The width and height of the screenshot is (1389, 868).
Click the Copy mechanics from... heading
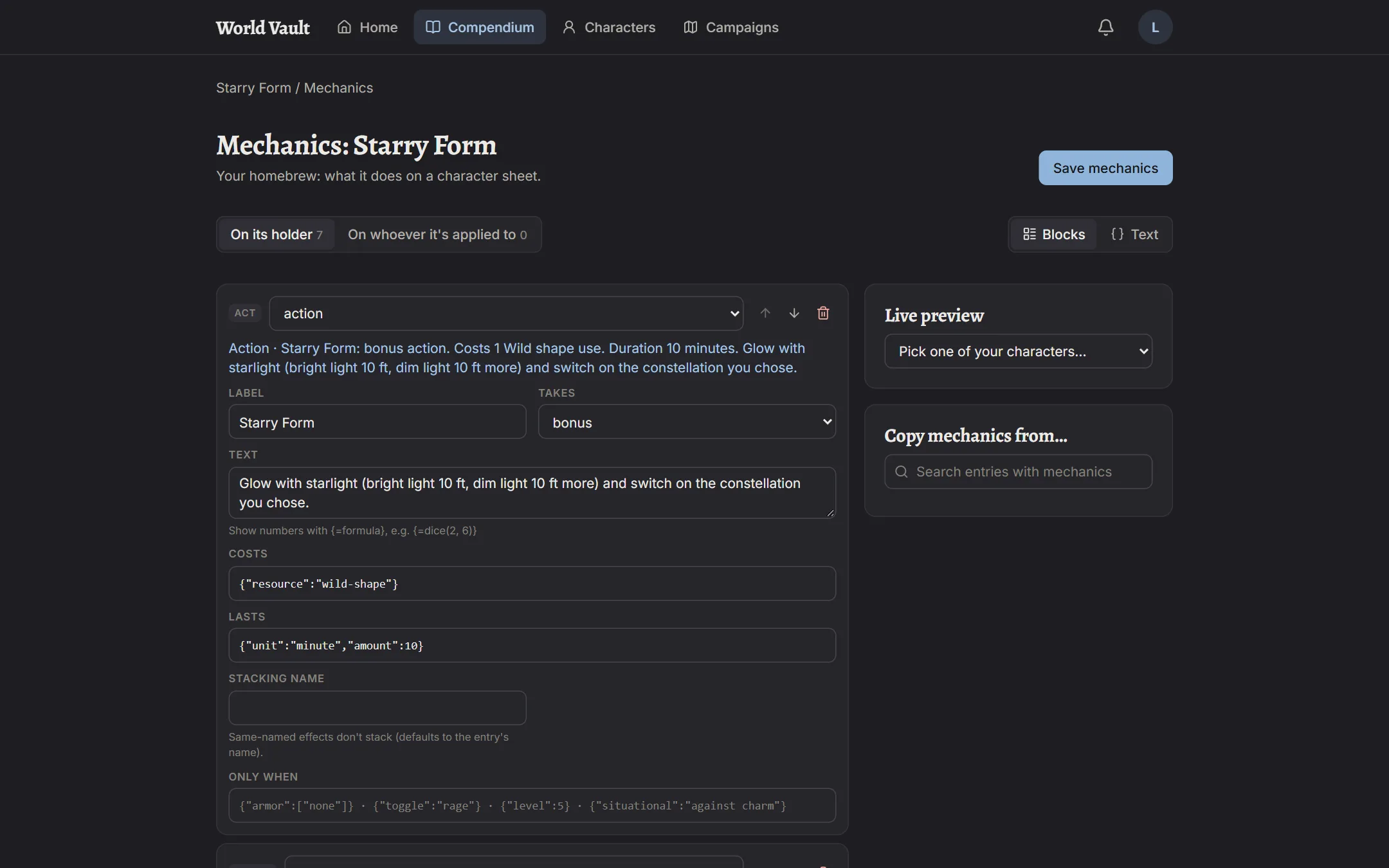[x=976, y=435]
